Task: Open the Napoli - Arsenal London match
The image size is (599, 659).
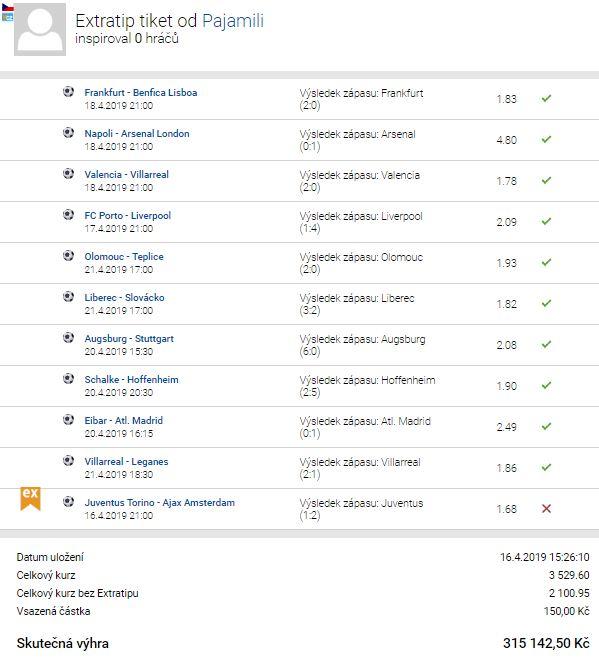Action: click(137, 134)
